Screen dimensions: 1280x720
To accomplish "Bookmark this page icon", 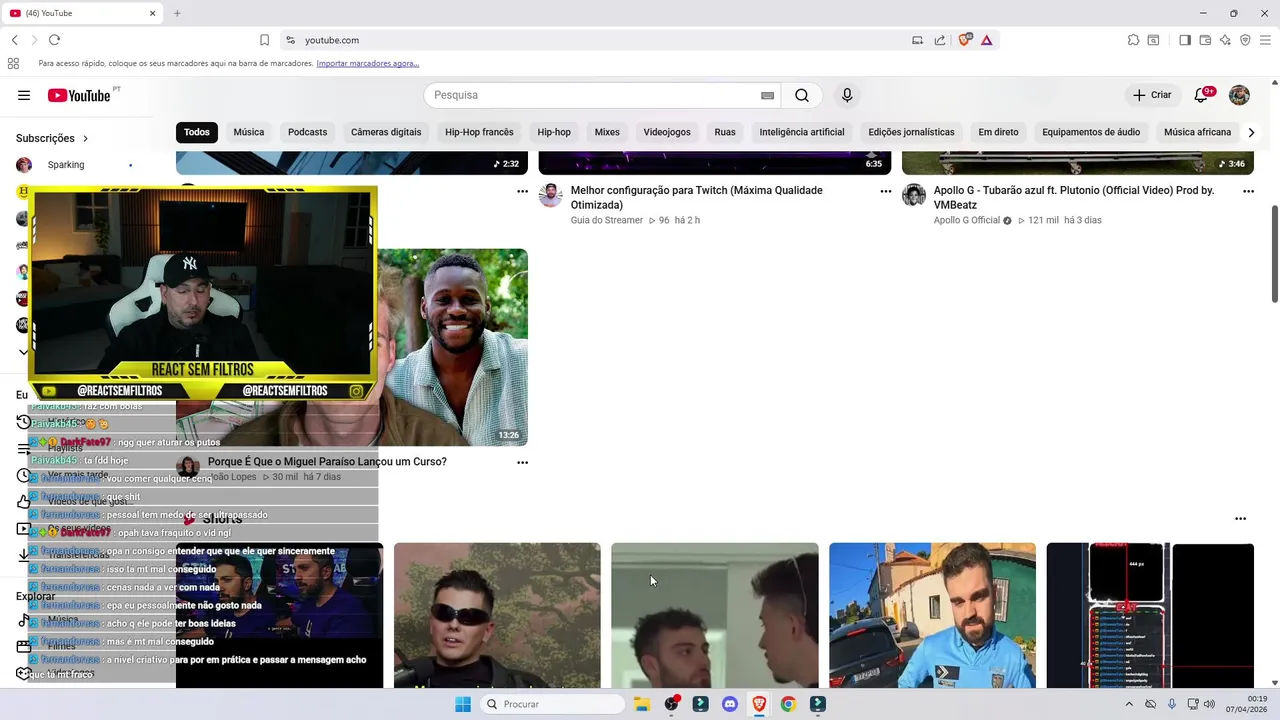I will click(x=264, y=40).
